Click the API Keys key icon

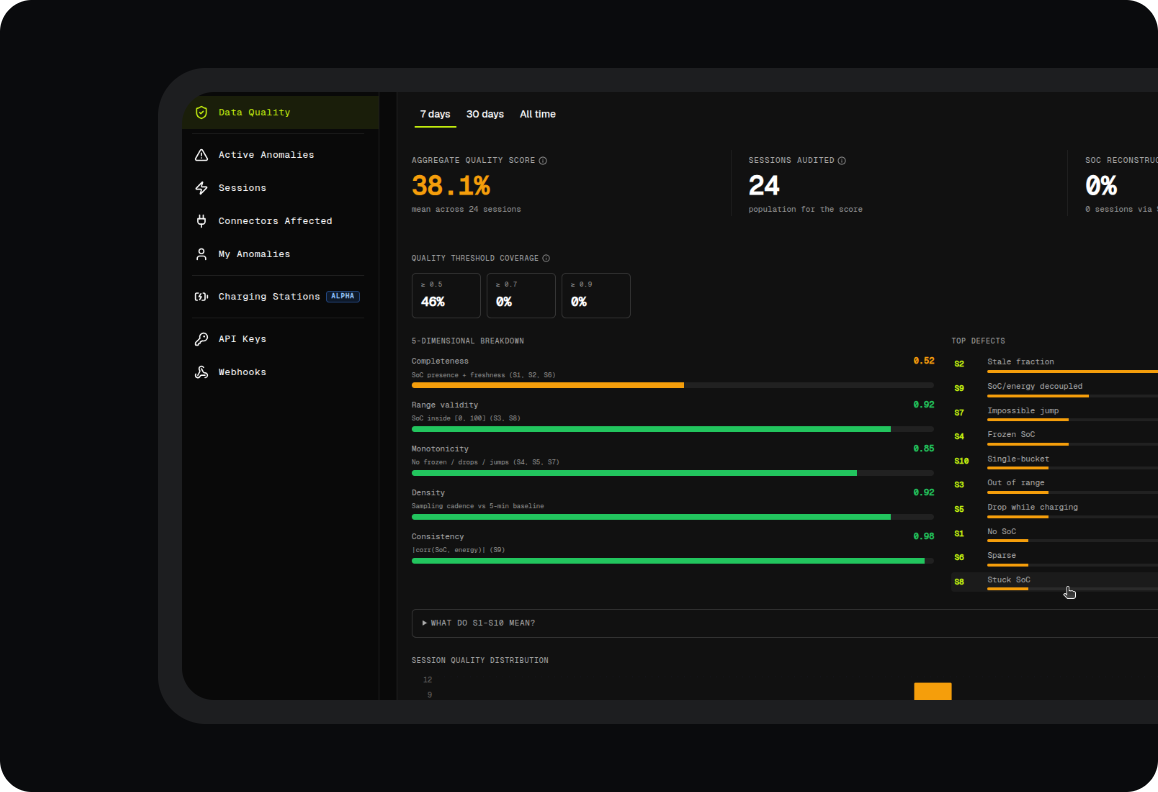click(x=201, y=339)
